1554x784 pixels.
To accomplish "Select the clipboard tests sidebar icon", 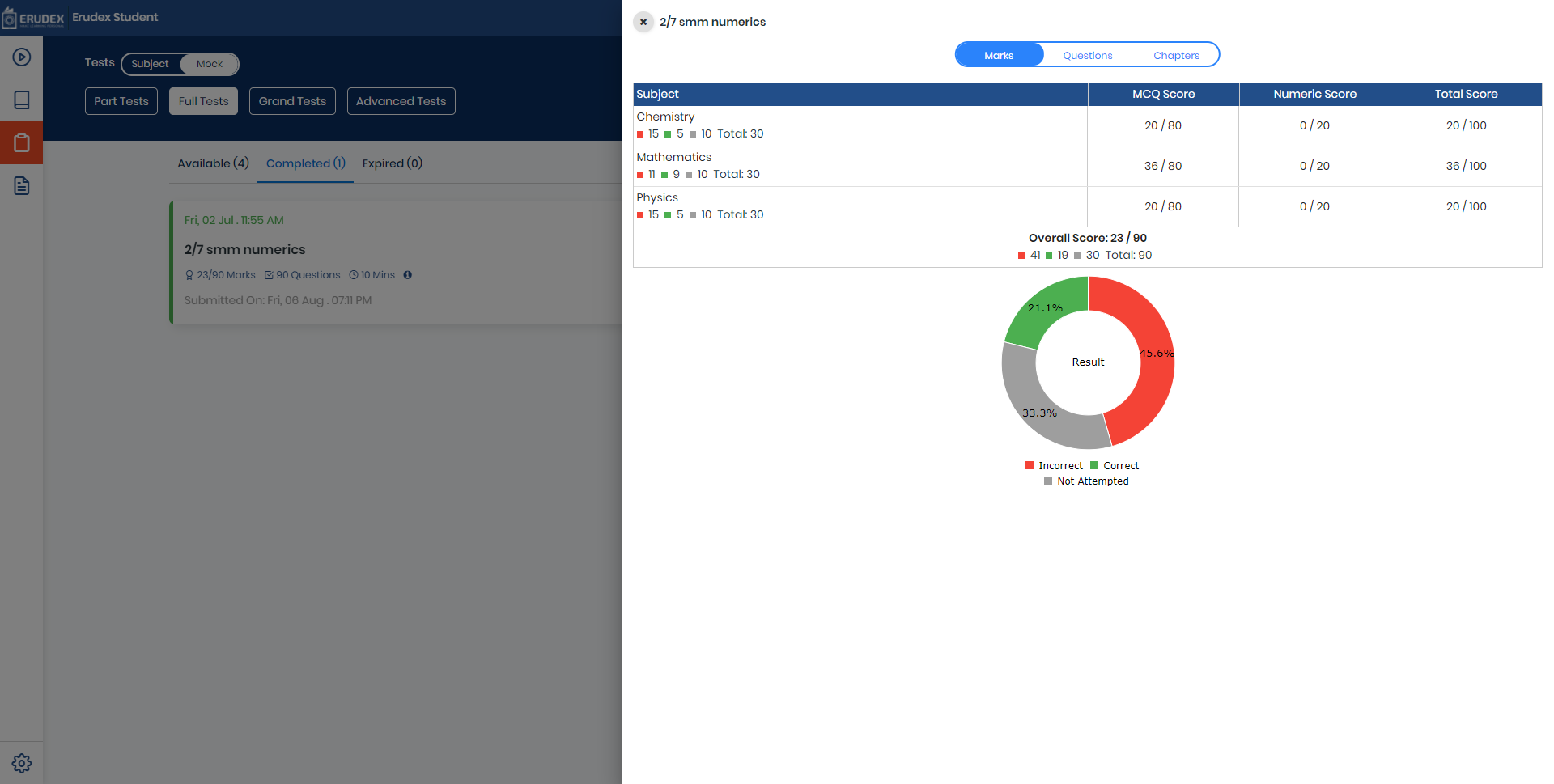I will [x=22, y=143].
